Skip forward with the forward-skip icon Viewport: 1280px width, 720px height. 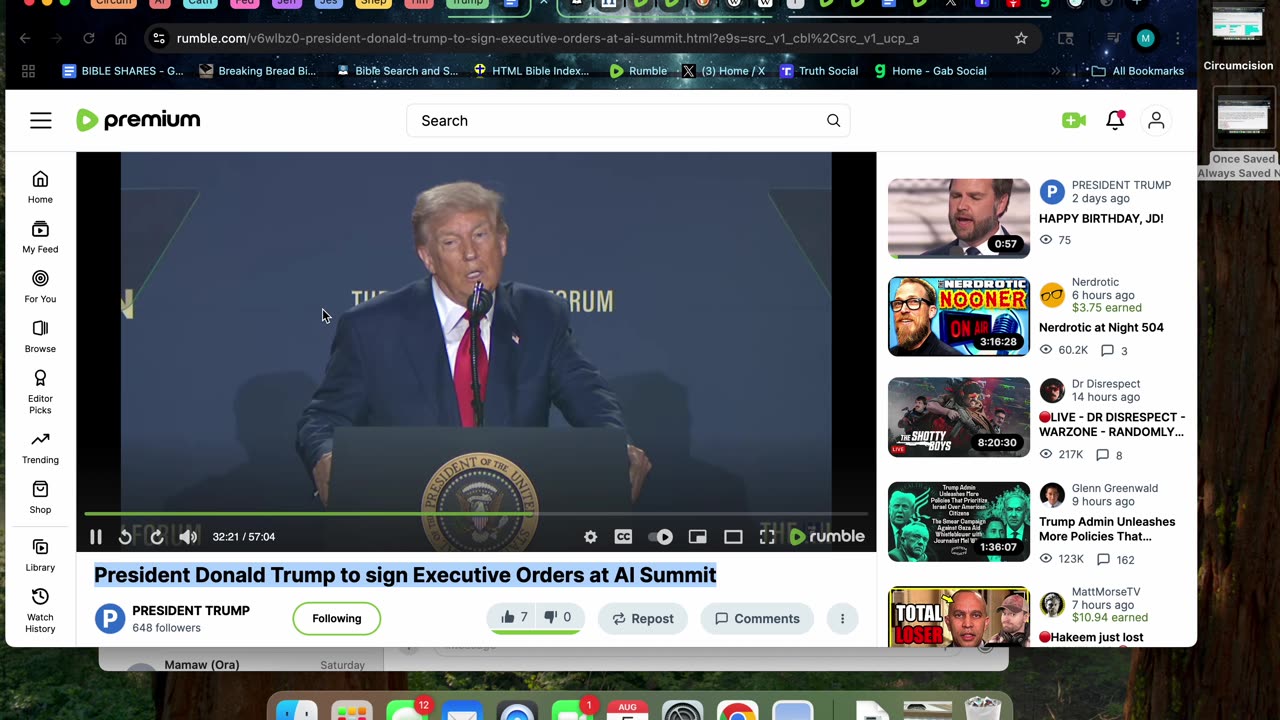[157, 537]
